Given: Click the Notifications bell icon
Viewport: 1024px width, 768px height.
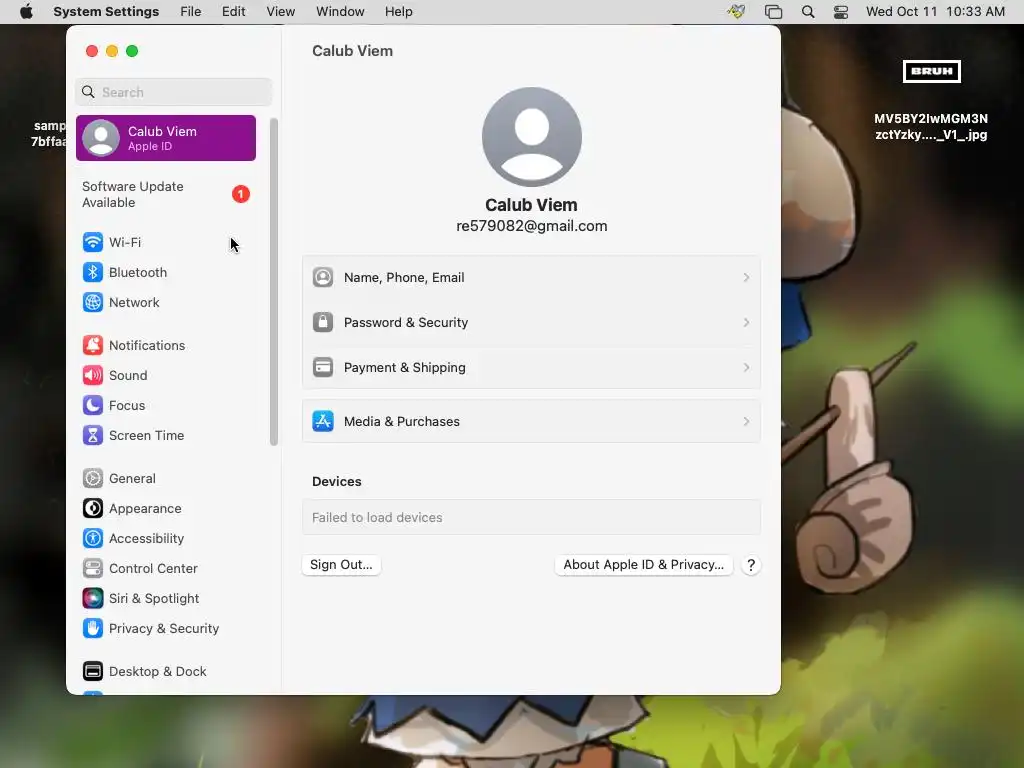Looking at the screenshot, I should pyautogui.click(x=93, y=345).
